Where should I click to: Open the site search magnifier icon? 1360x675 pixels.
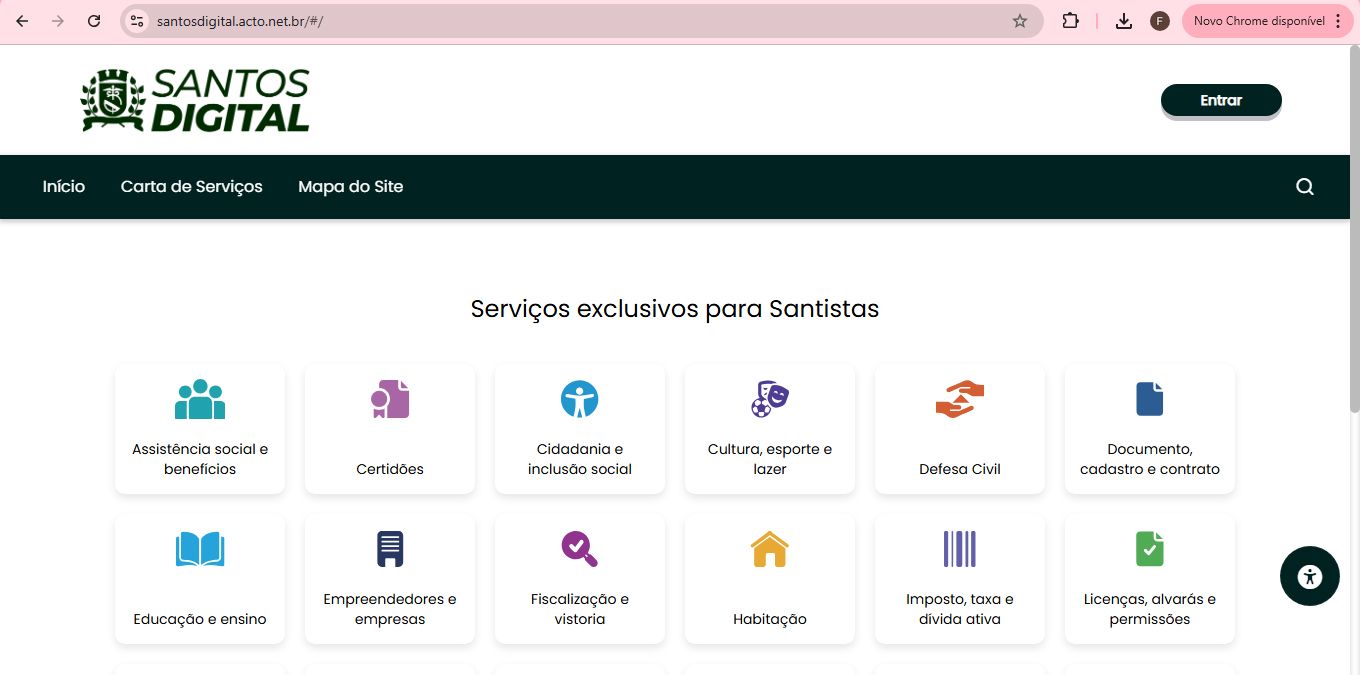tap(1304, 186)
